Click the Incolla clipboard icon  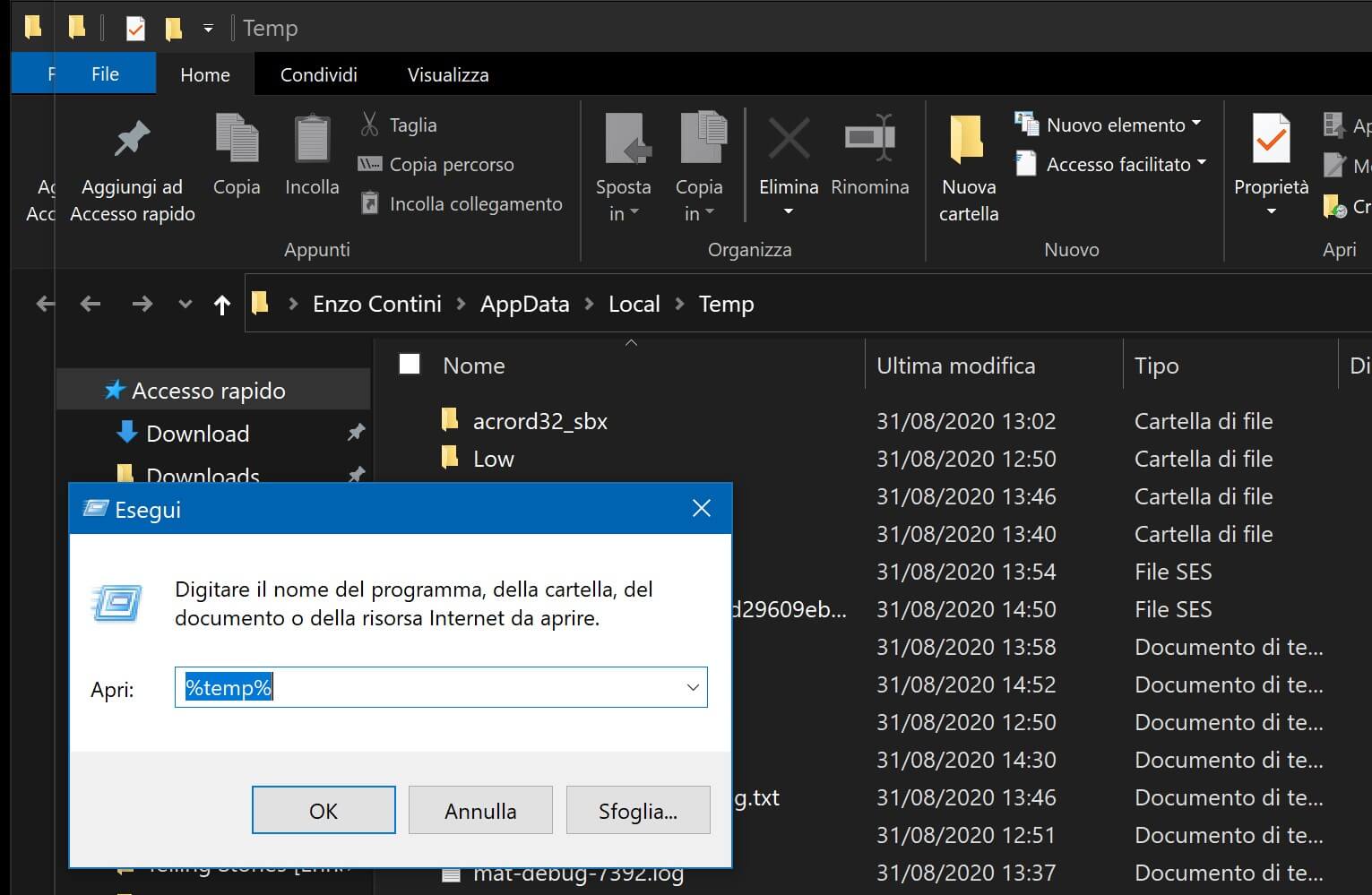[312, 140]
